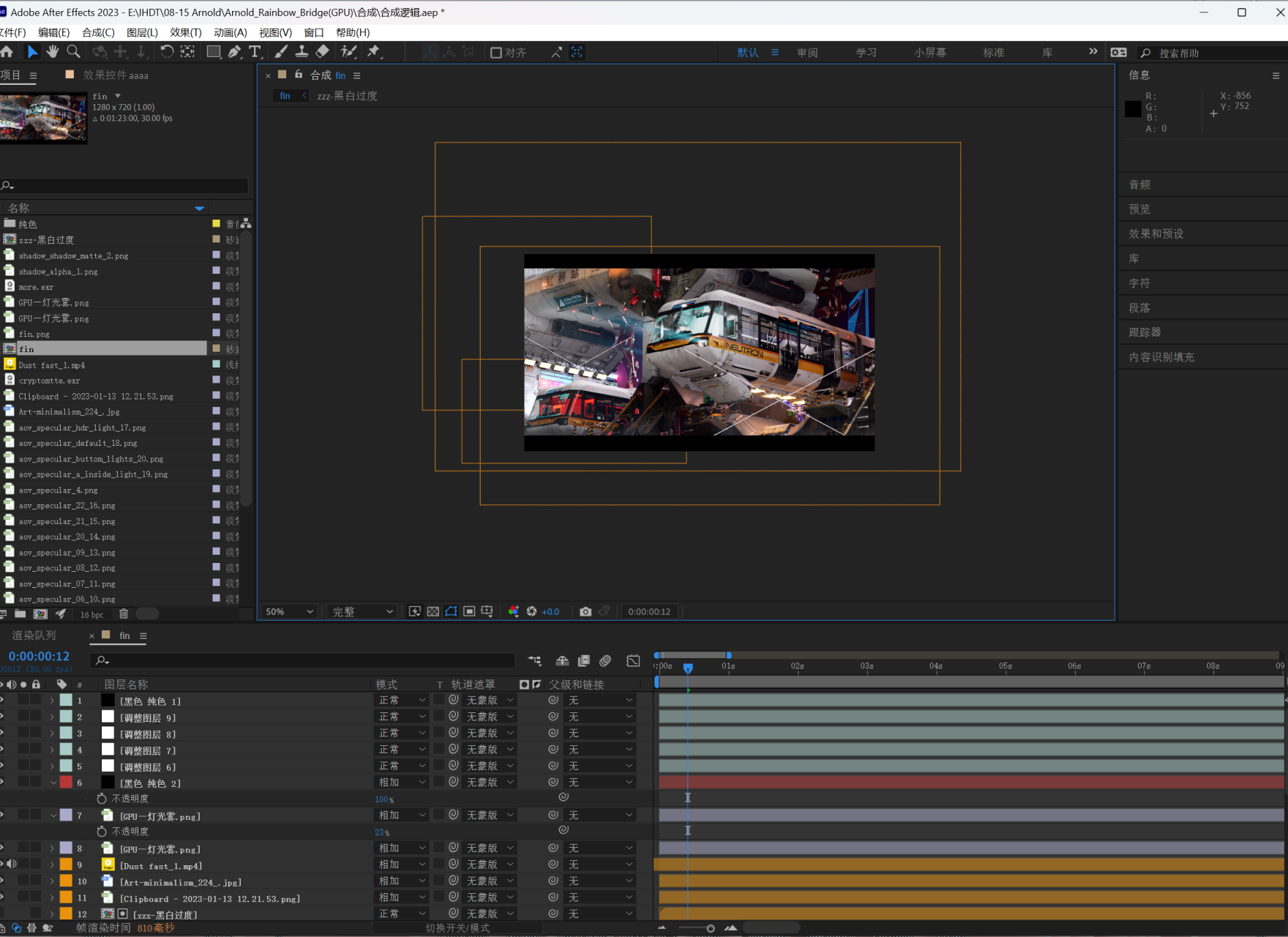
Task: Toggle lock on 调整图层 6 layer
Action: (35, 766)
